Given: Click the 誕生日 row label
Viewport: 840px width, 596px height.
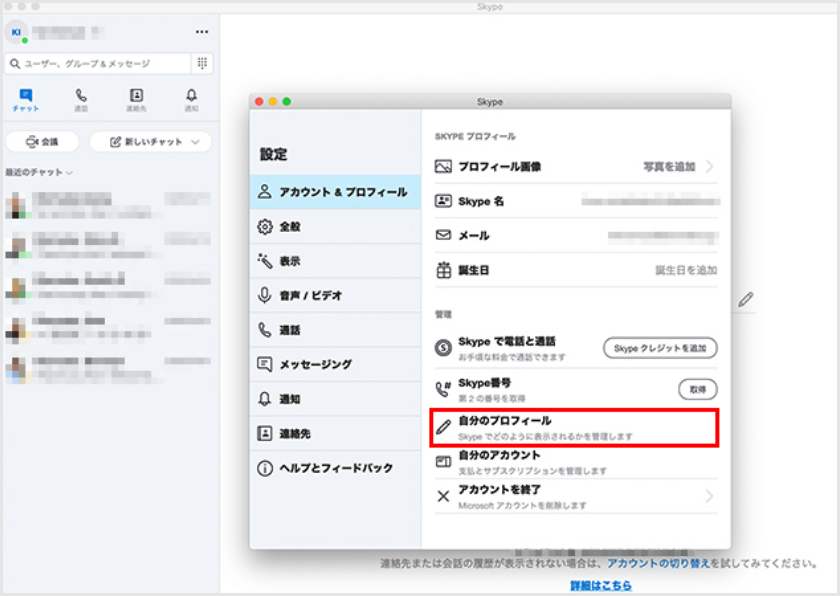Looking at the screenshot, I should tap(474, 270).
